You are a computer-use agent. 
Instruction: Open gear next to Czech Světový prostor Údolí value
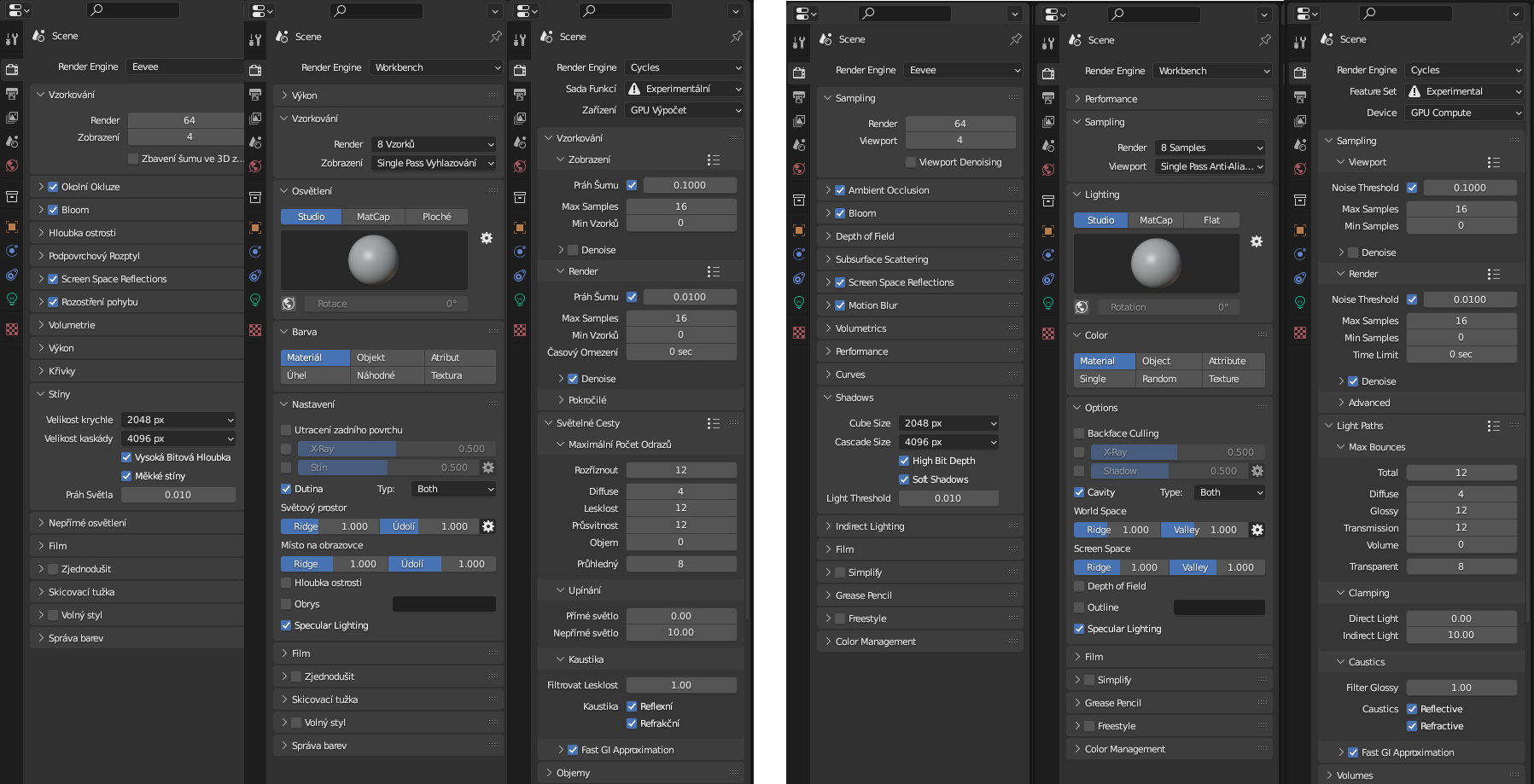tap(488, 526)
